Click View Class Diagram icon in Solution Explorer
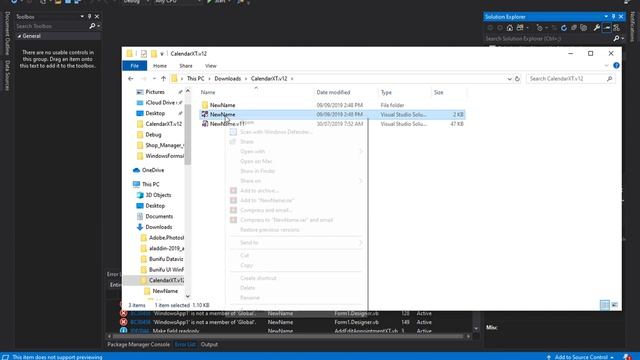The height and width of the screenshot is (360, 640). (x=617, y=28)
